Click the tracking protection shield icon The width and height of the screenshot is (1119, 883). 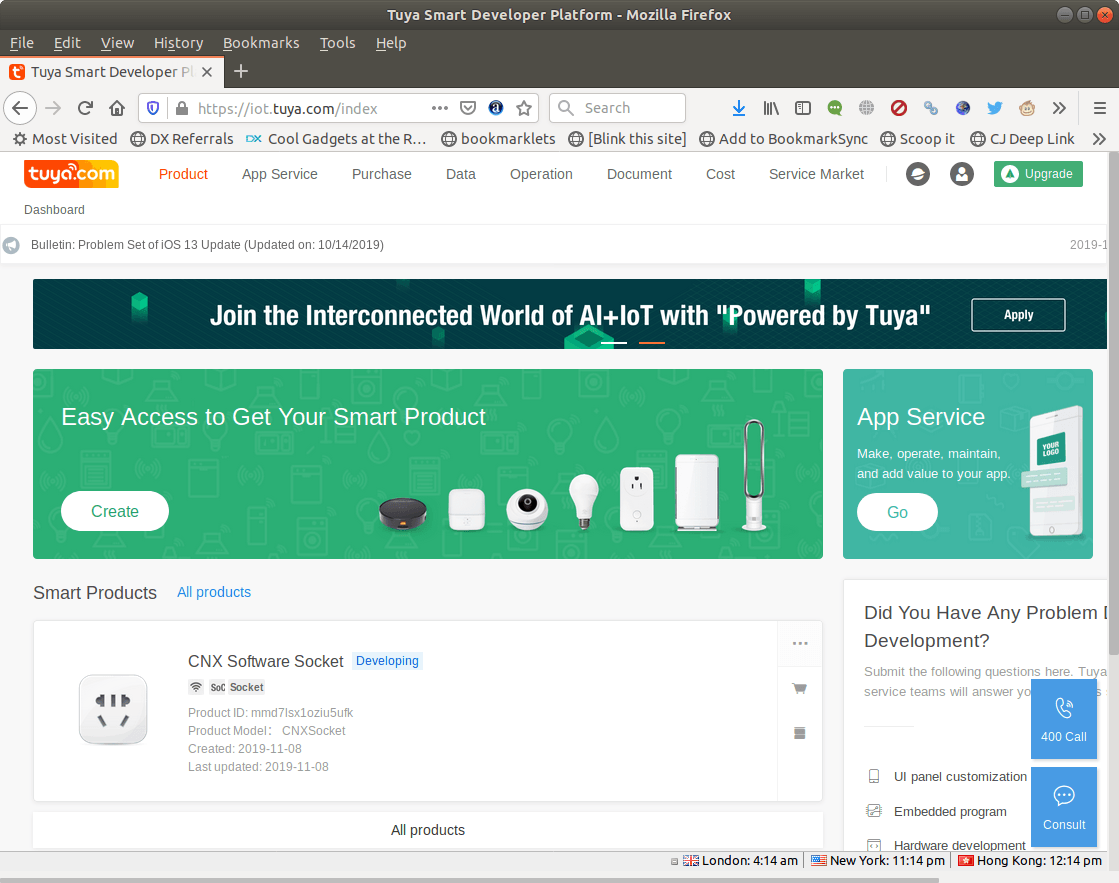tap(153, 109)
